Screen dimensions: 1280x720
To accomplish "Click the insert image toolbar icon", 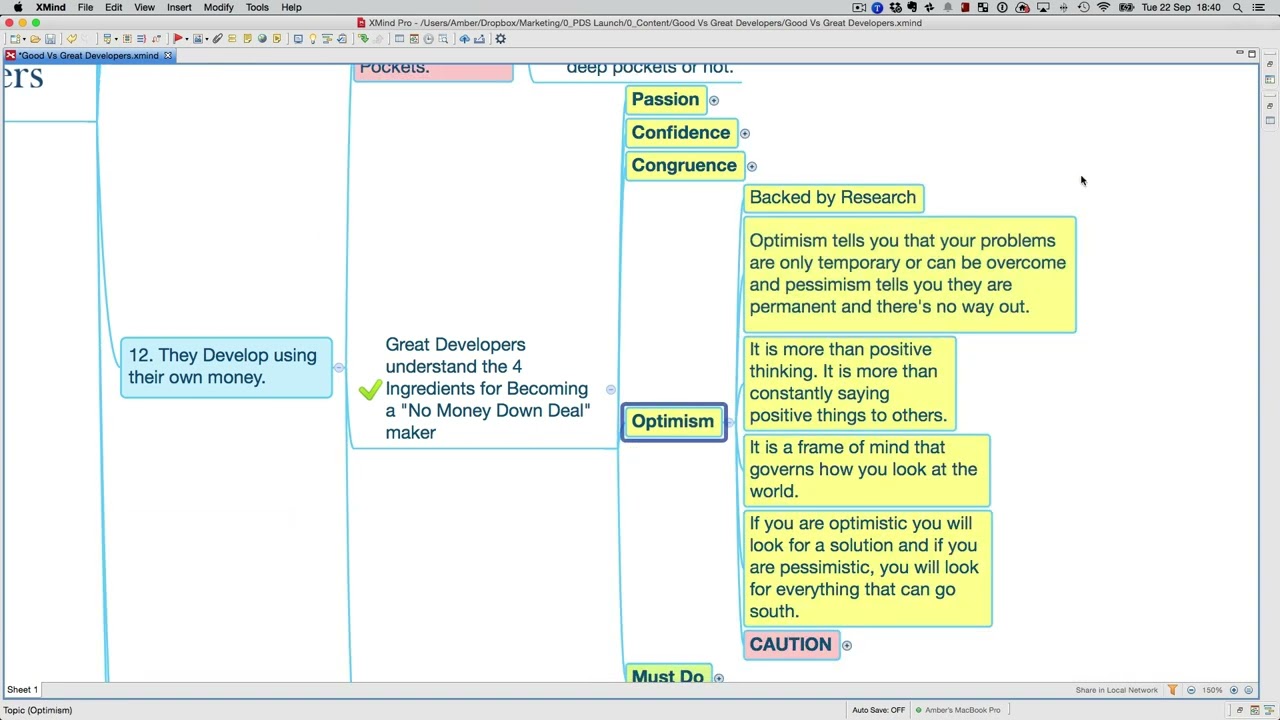I will (x=198, y=39).
